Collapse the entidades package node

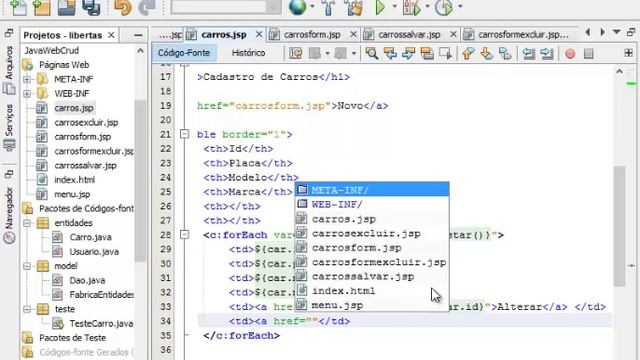pos(27,223)
